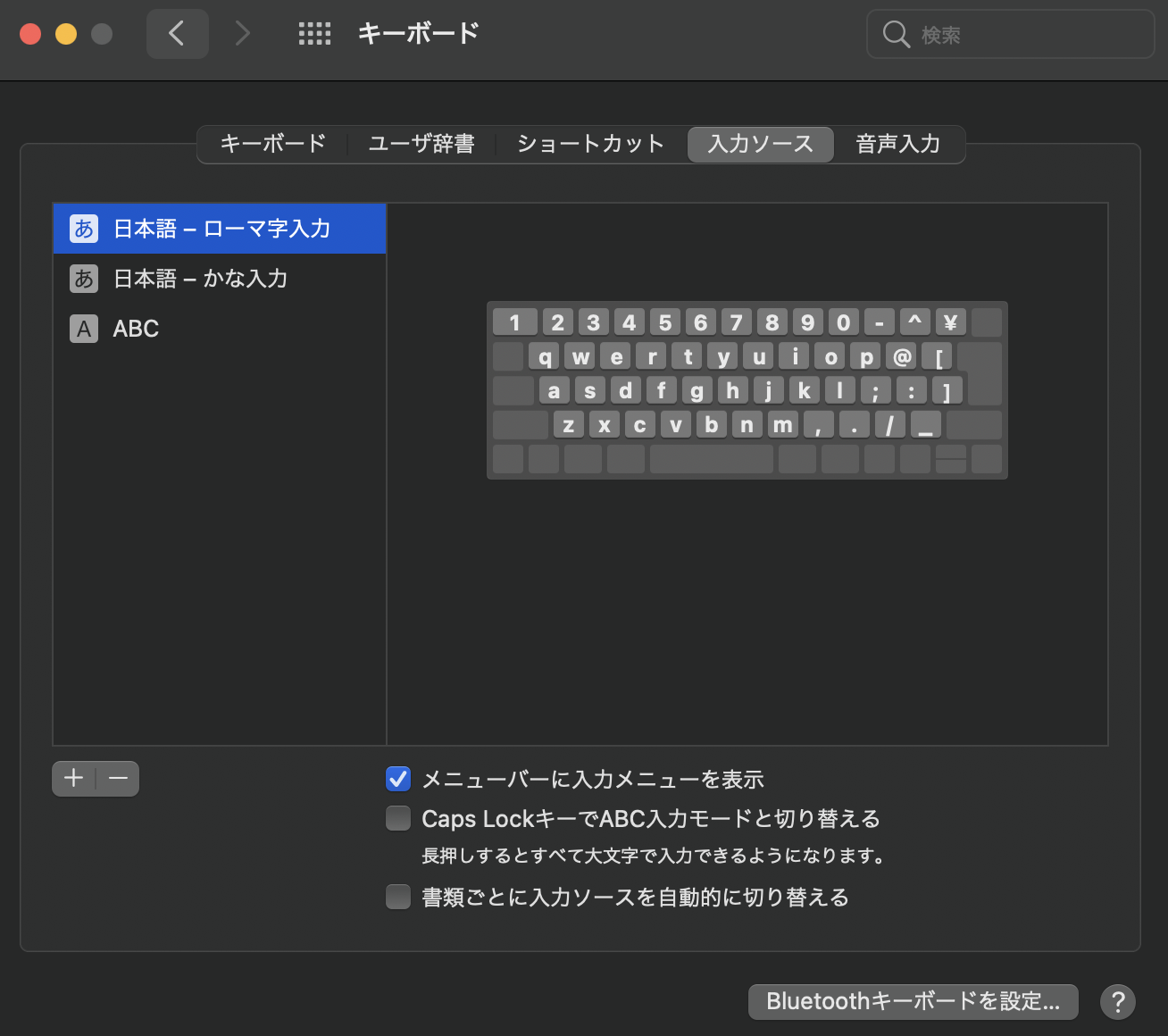Click the magnifying glass search icon

(895, 34)
